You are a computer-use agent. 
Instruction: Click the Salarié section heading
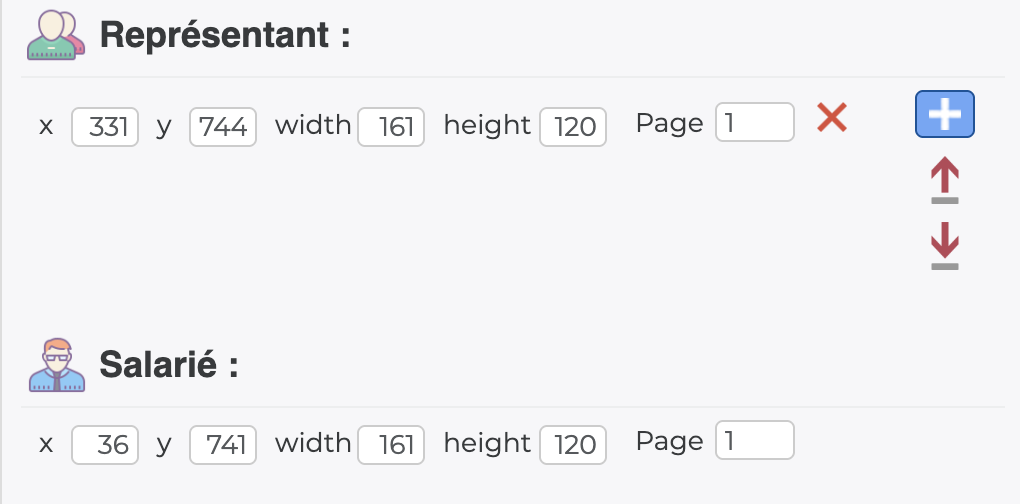[169, 364]
